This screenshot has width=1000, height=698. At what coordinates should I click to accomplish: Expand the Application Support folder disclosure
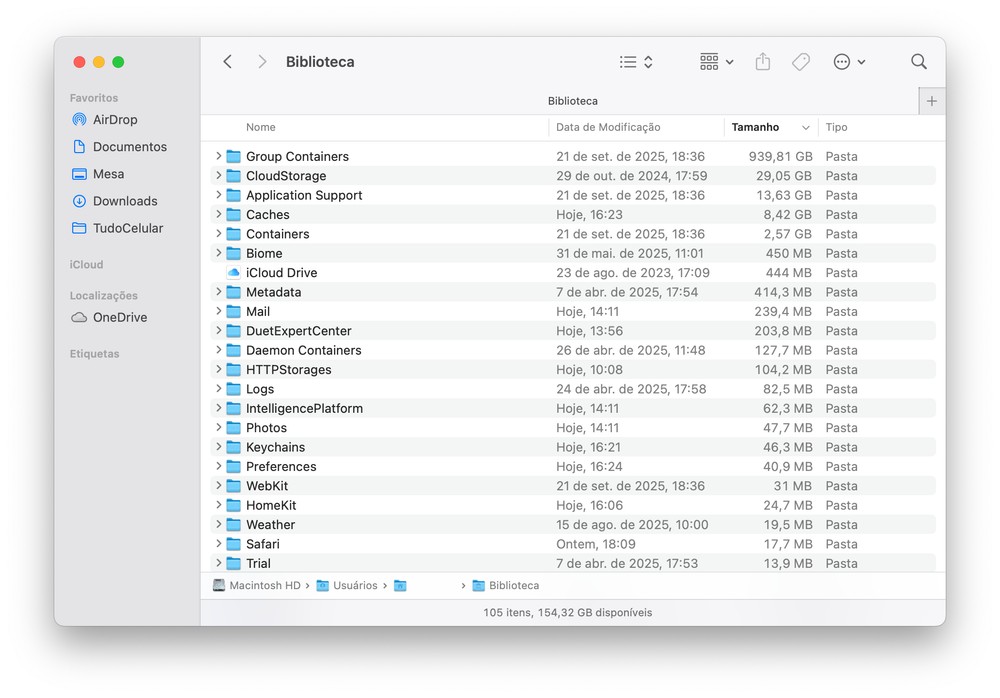tap(219, 196)
